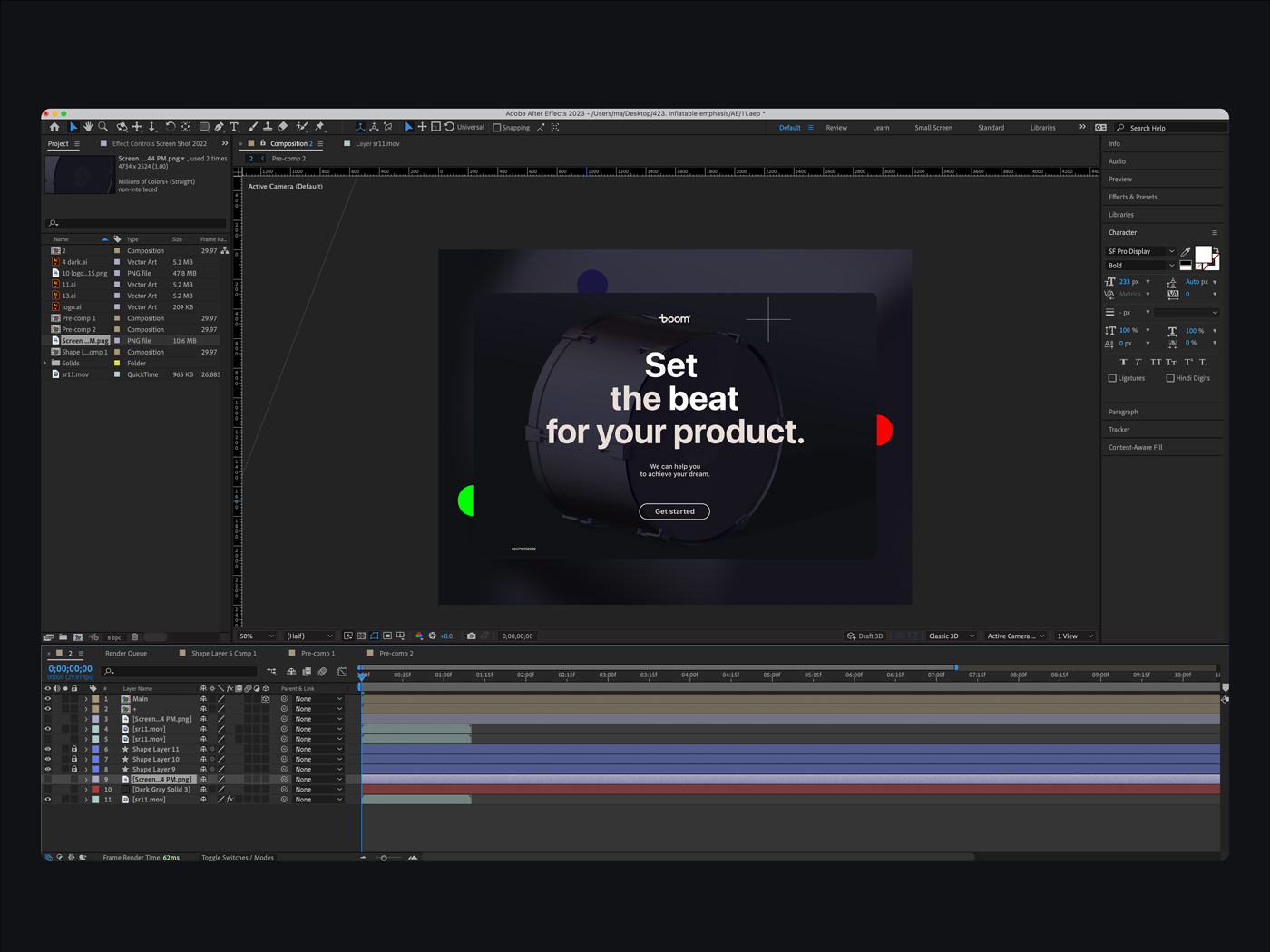Select the Zoom magnifier tool
This screenshot has width=1270, height=952.
click(103, 127)
